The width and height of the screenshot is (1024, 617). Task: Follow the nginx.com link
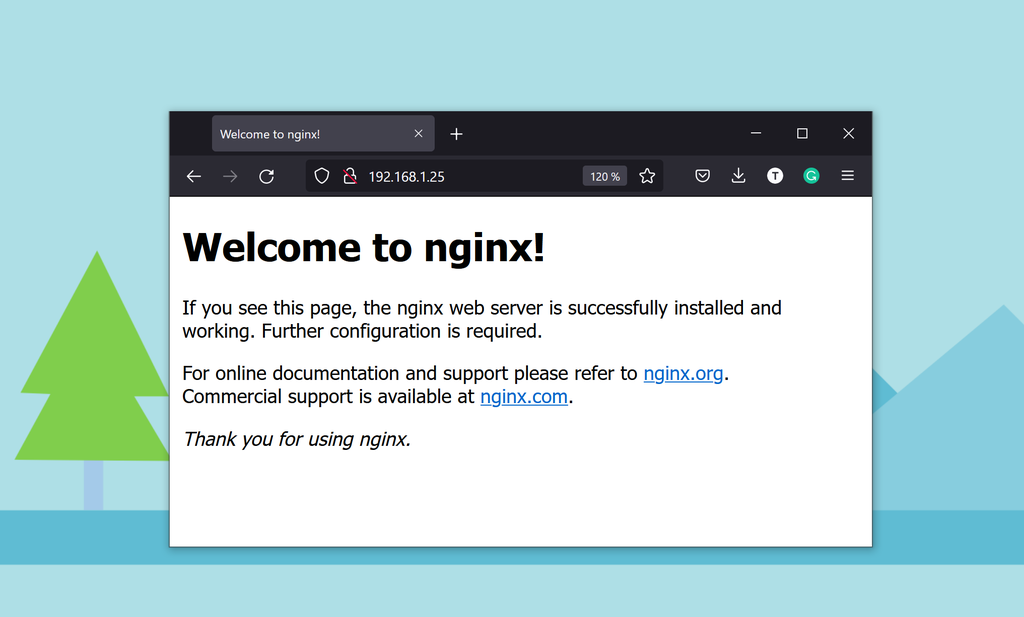[524, 397]
